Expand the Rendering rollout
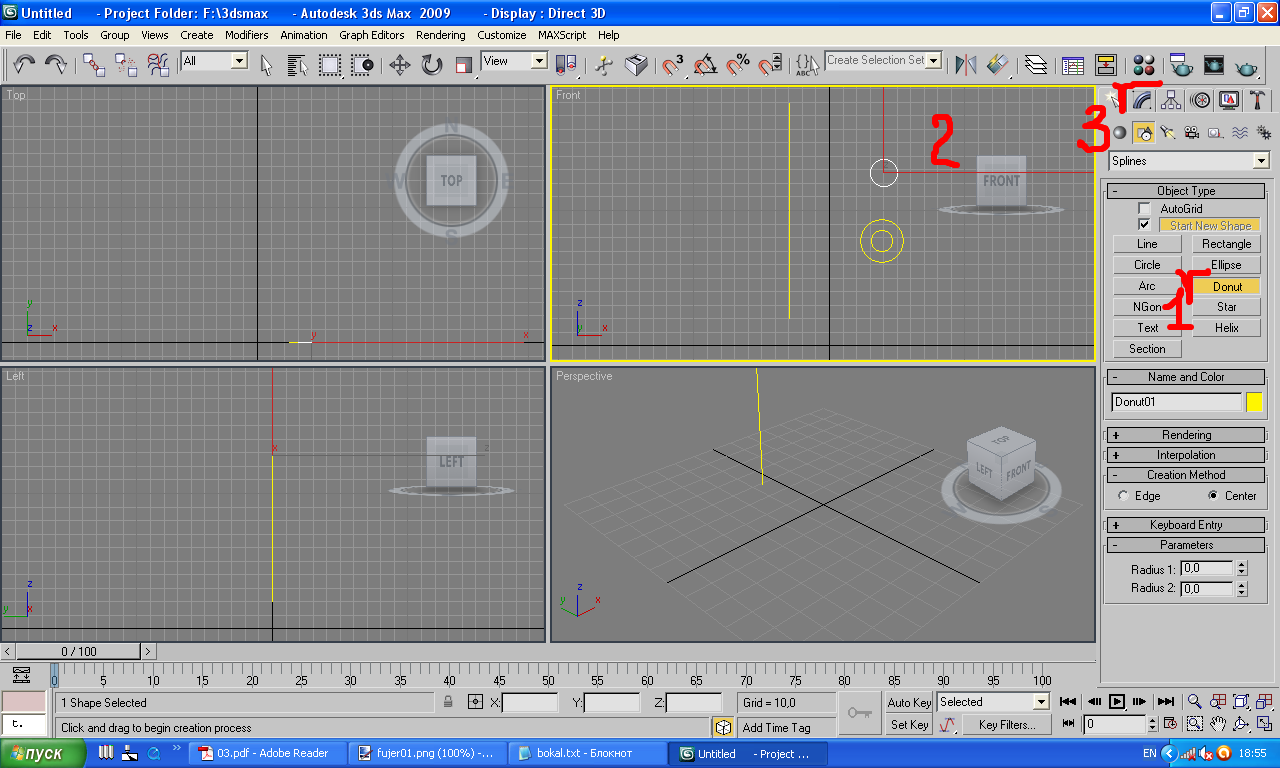This screenshot has width=1280, height=768. point(1186,435)
